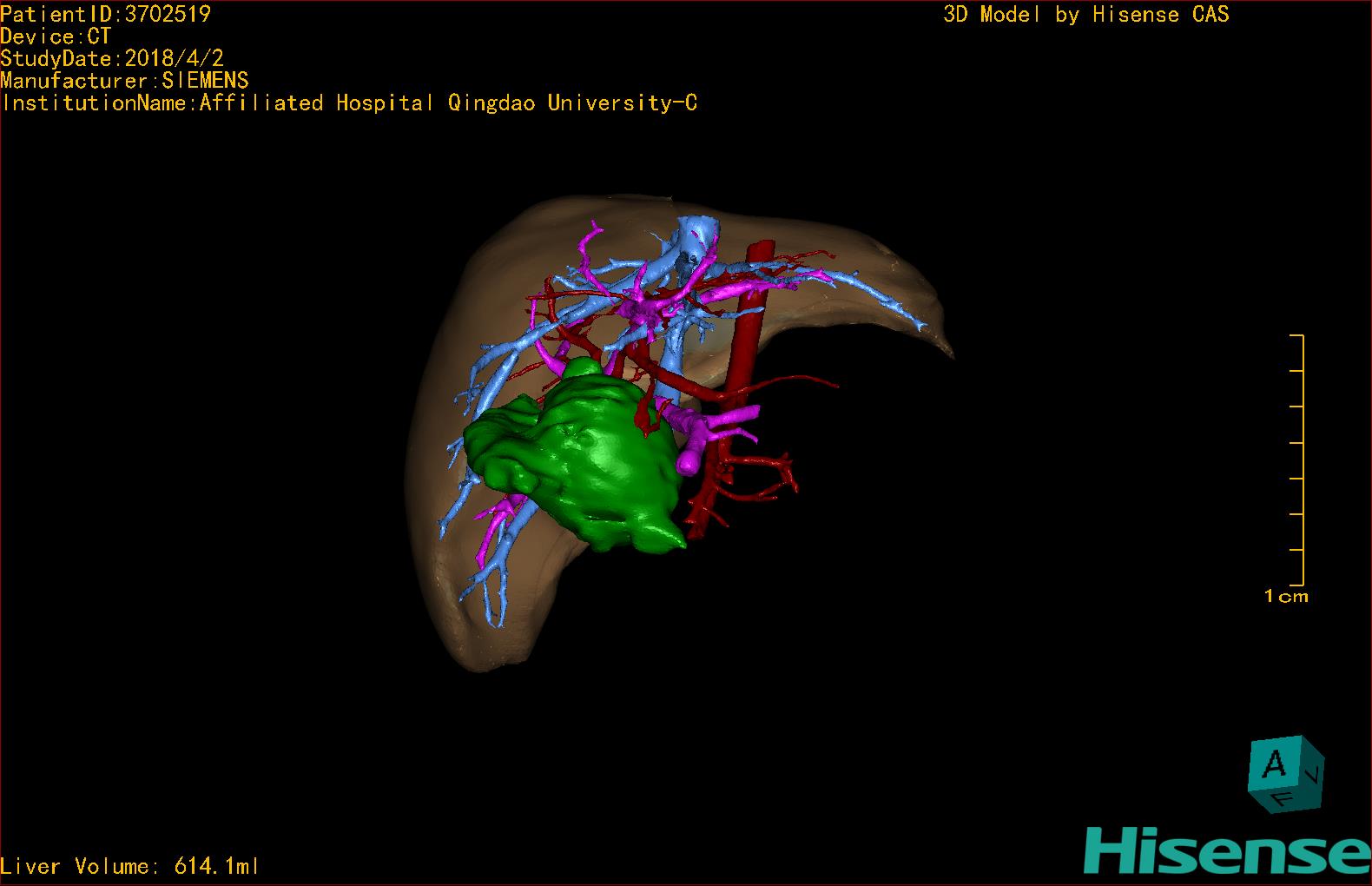The image size is (1372, 886).
Task: Click the Liver Volume 614.1ml readout
Action: tap(130, 866)
